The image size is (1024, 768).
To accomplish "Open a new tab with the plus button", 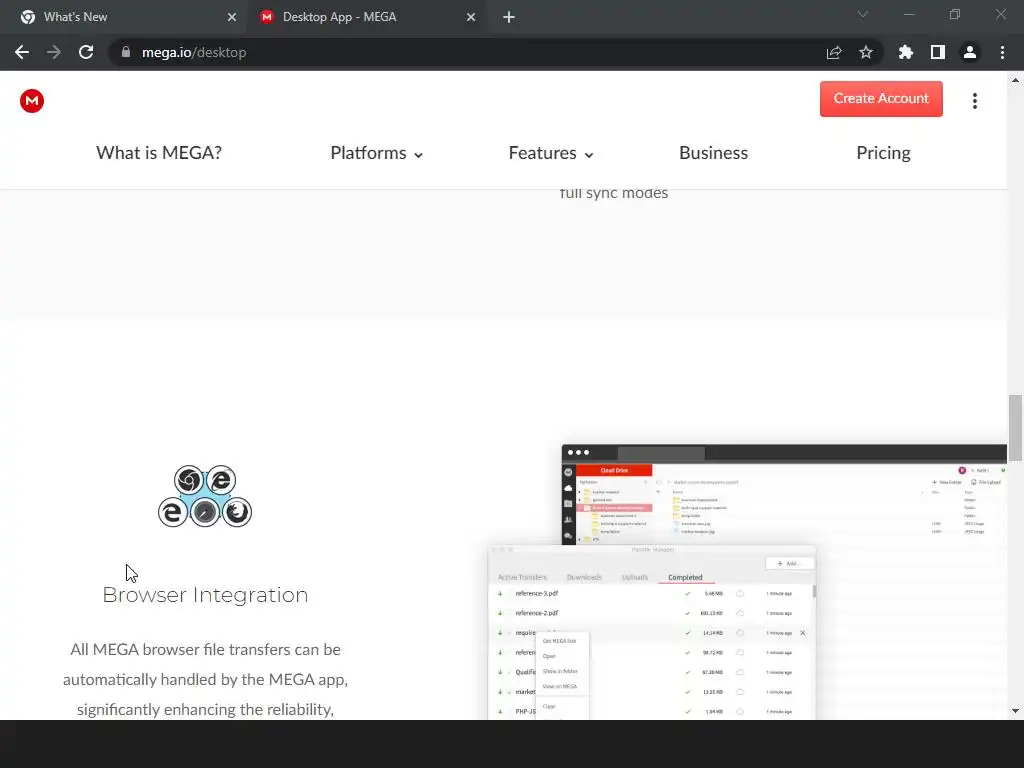I will (x=509, y=17).
